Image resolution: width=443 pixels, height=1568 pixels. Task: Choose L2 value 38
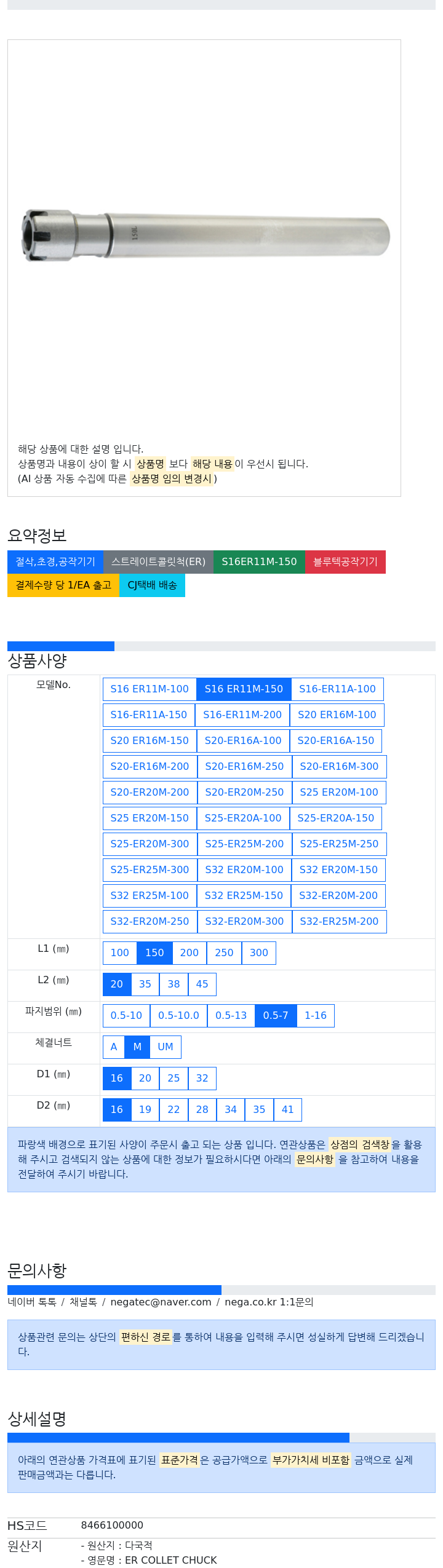click(x=174, y=984)
